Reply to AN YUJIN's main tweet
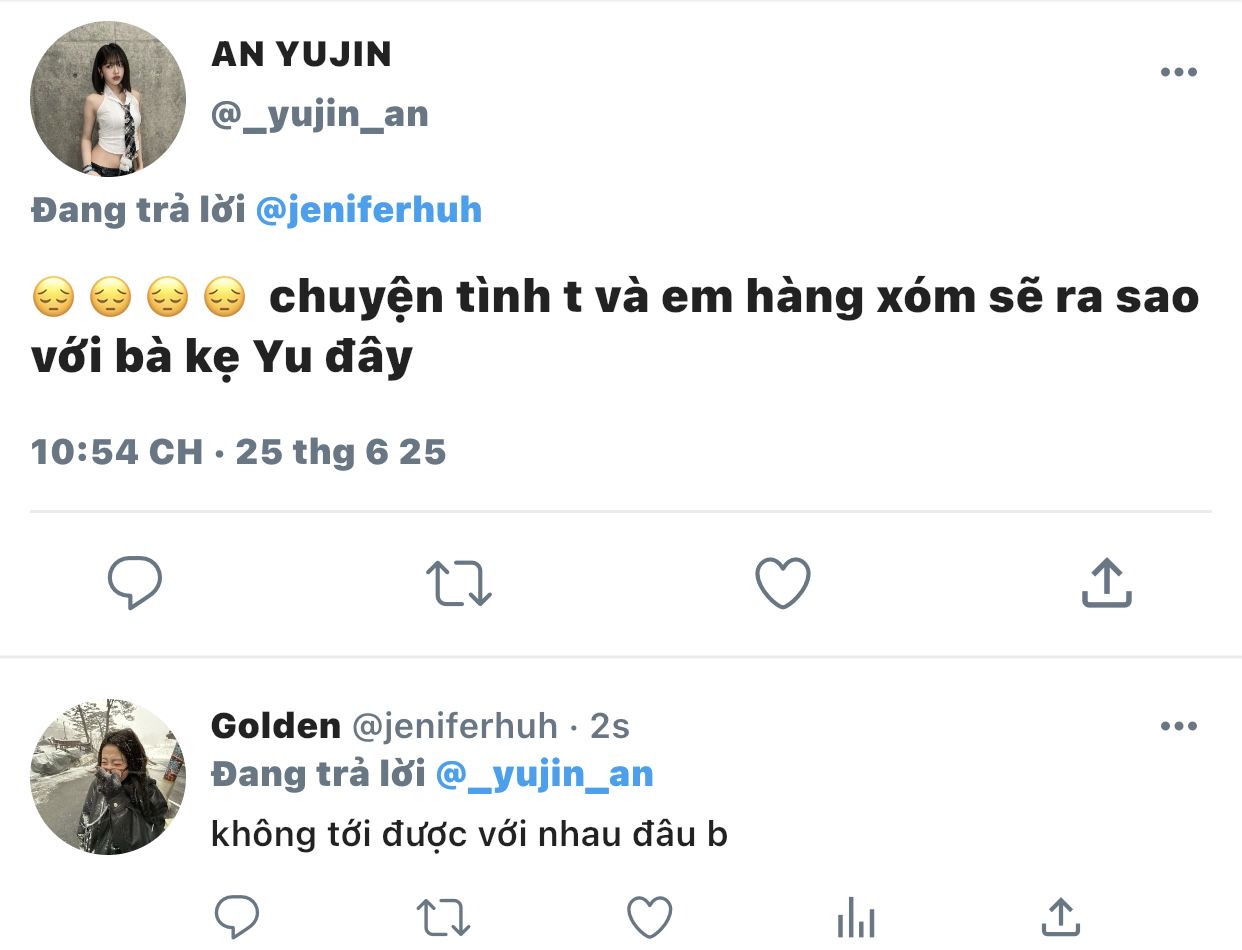Screen dimensions: 1242x950 (x=134, y=583)
